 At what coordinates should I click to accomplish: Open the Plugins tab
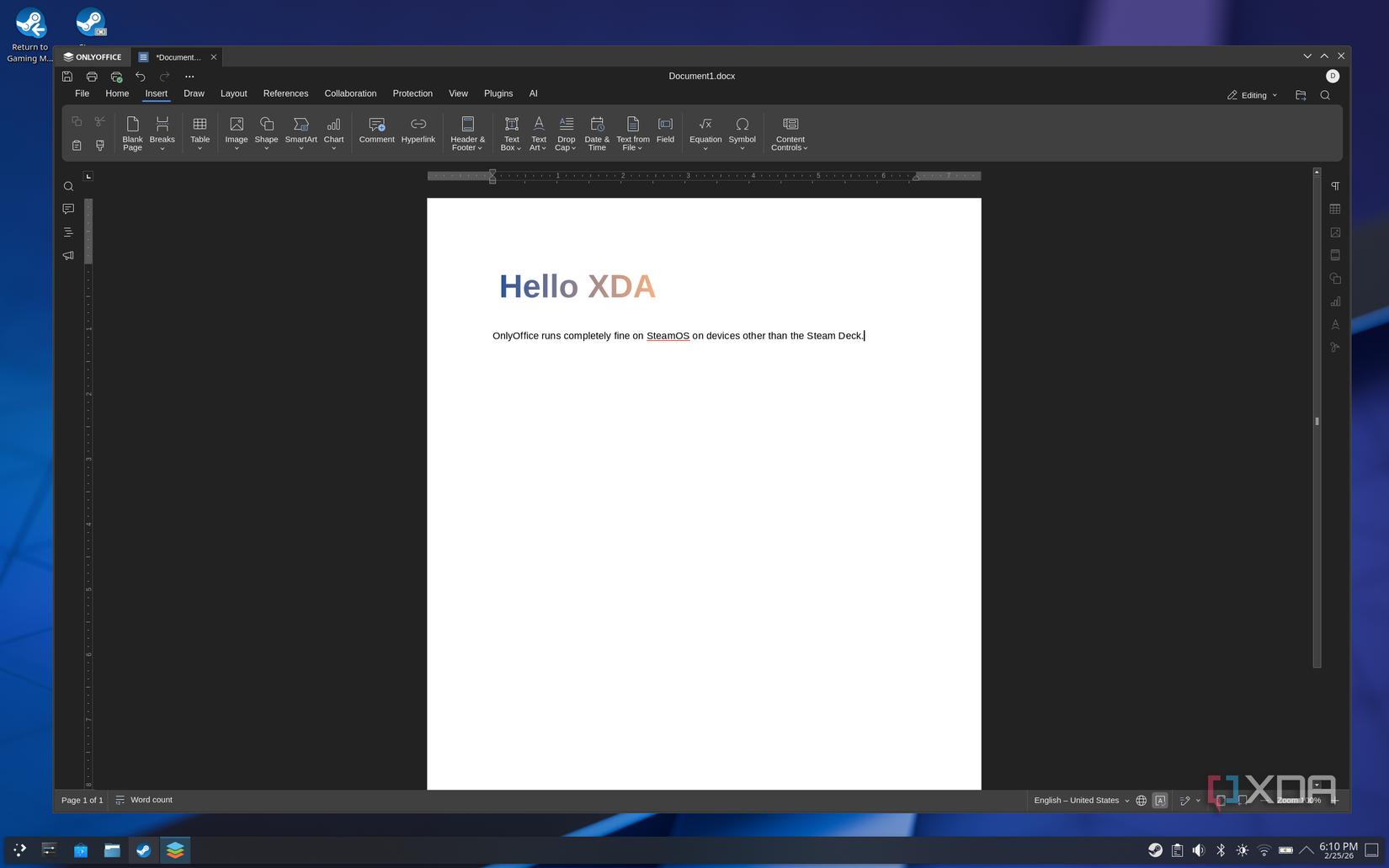[x=498, y=93]
